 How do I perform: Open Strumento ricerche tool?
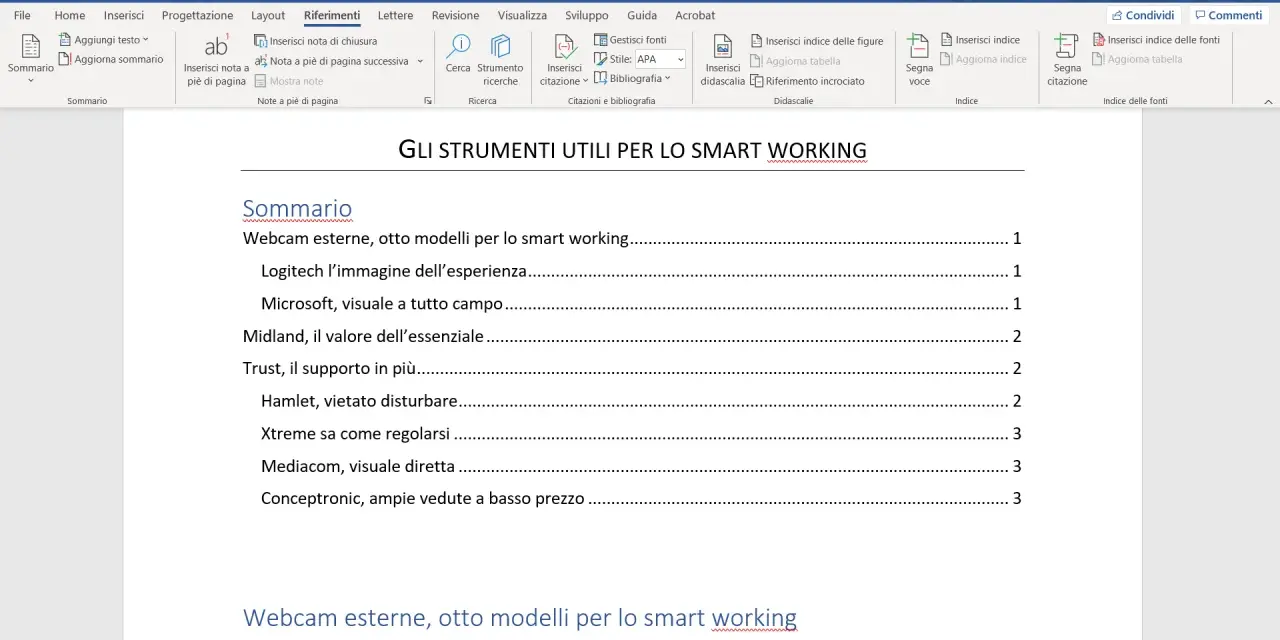(500, 60)
